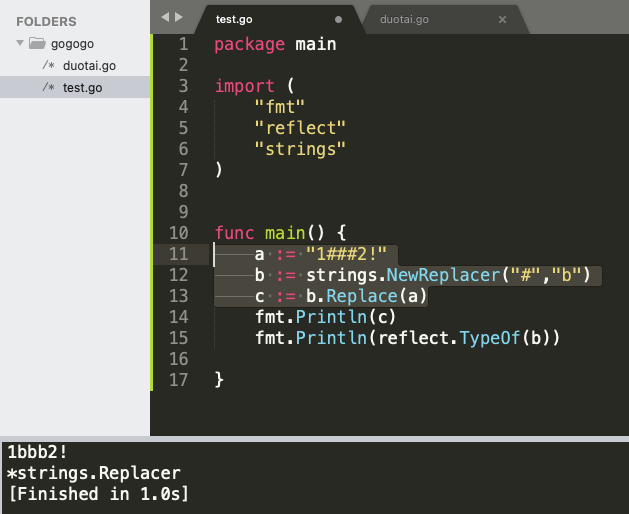Open duotai.go in the sidebar

coord(89,65)
